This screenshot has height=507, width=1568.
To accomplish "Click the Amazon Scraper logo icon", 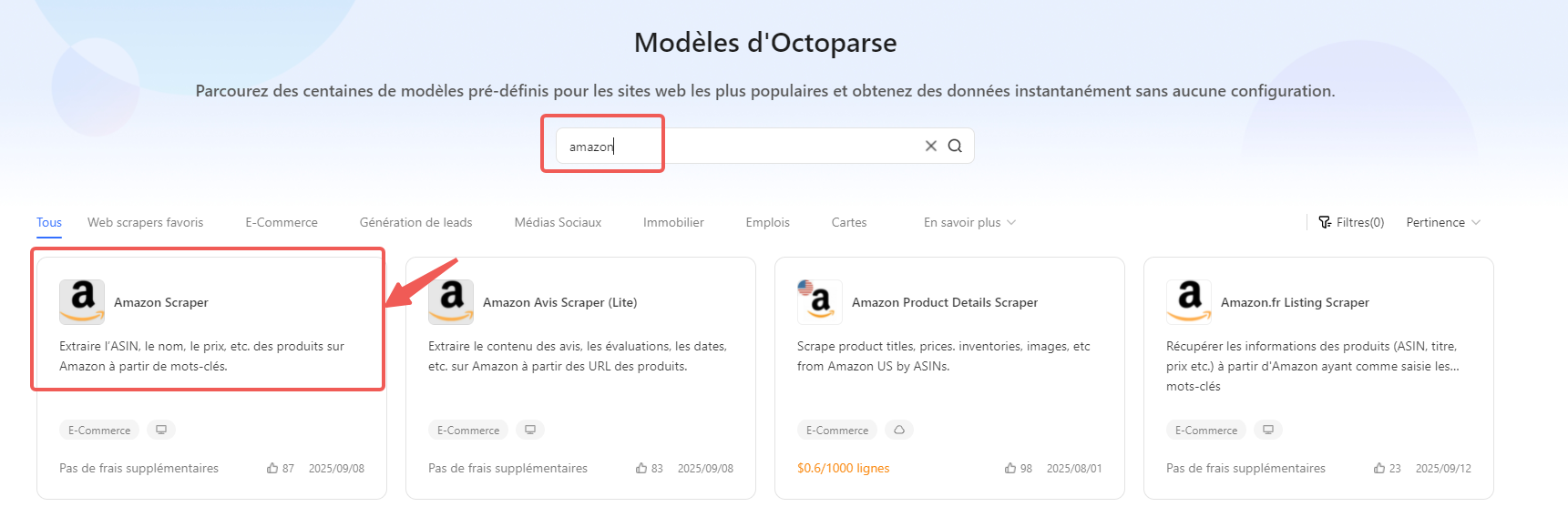I will coord(82,301).
